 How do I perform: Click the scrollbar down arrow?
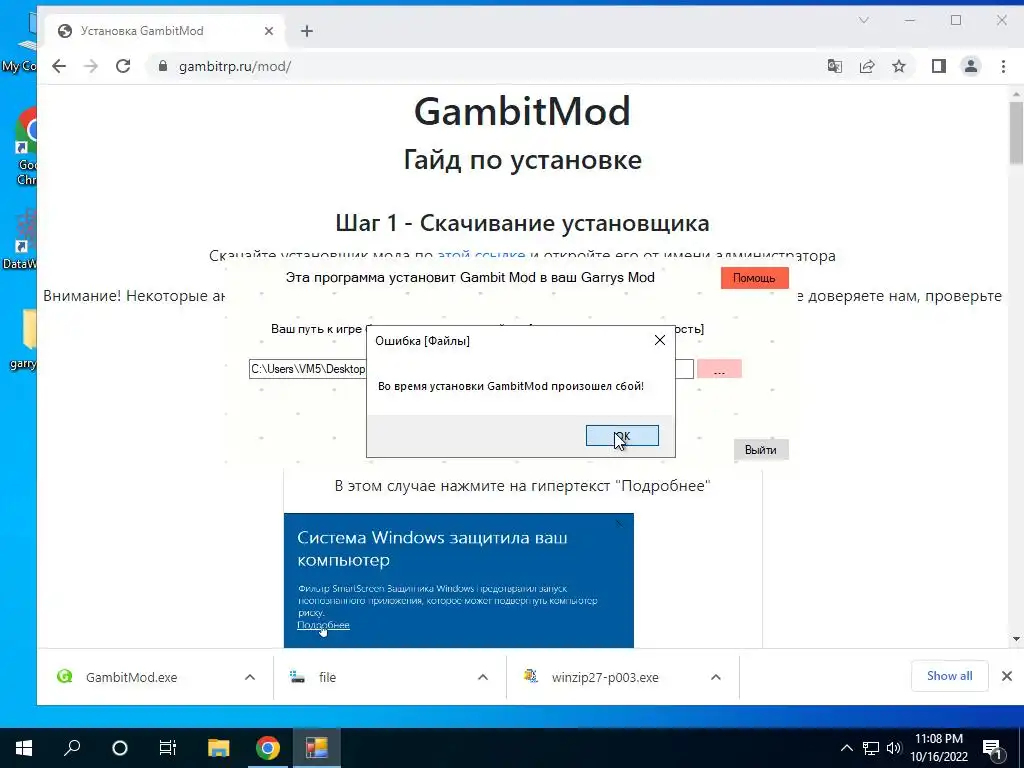(1016, 639)
